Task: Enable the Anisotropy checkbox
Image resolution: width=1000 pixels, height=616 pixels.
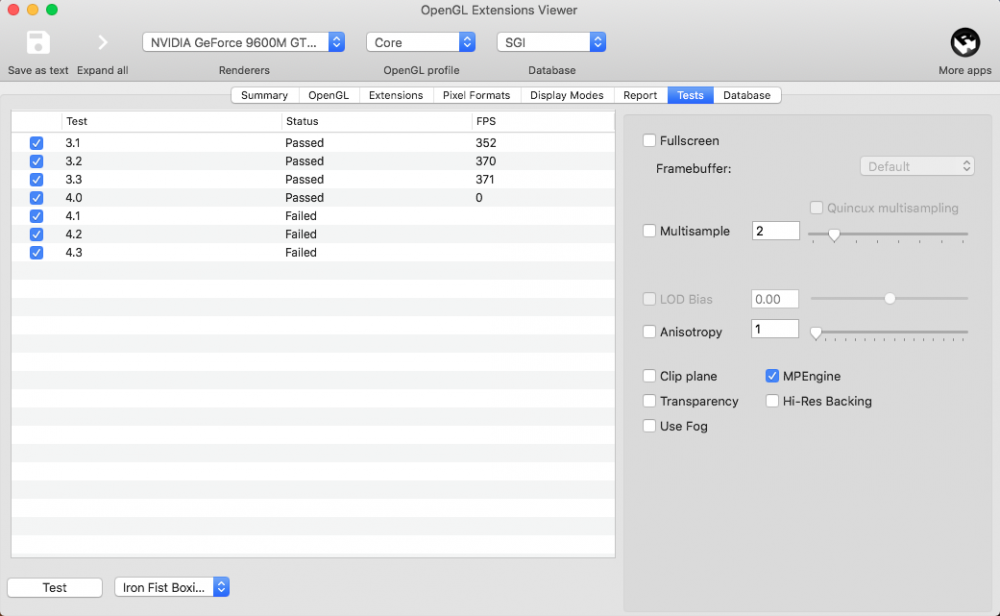Action: [649, 332]
